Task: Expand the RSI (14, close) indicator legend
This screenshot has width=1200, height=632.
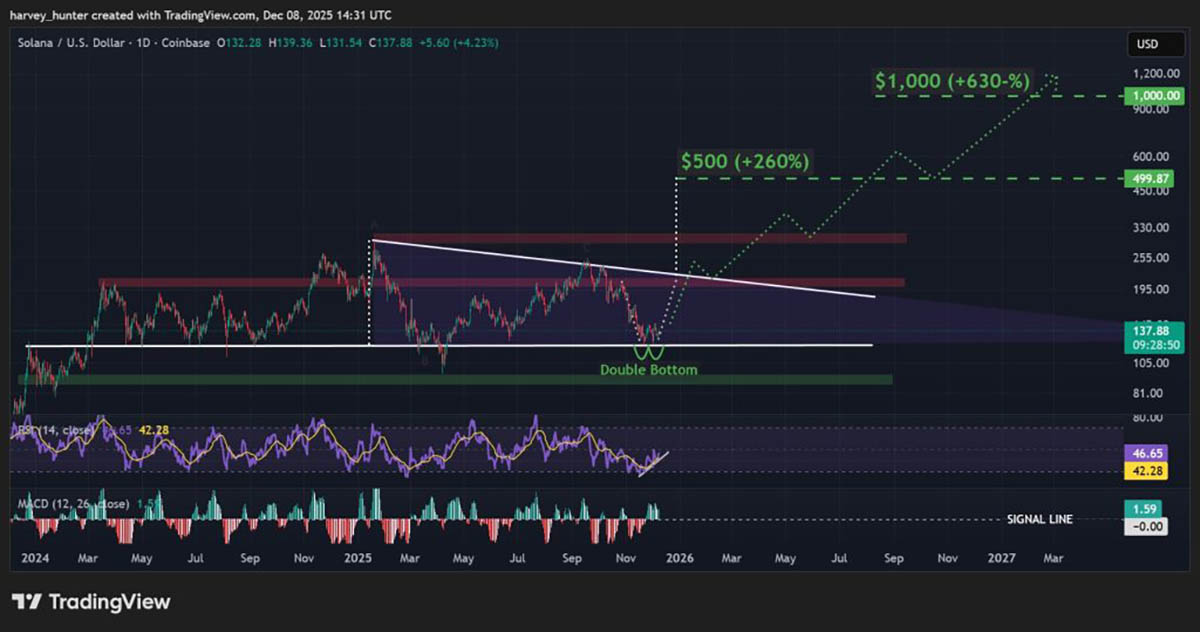Action: tap(52, 430)
